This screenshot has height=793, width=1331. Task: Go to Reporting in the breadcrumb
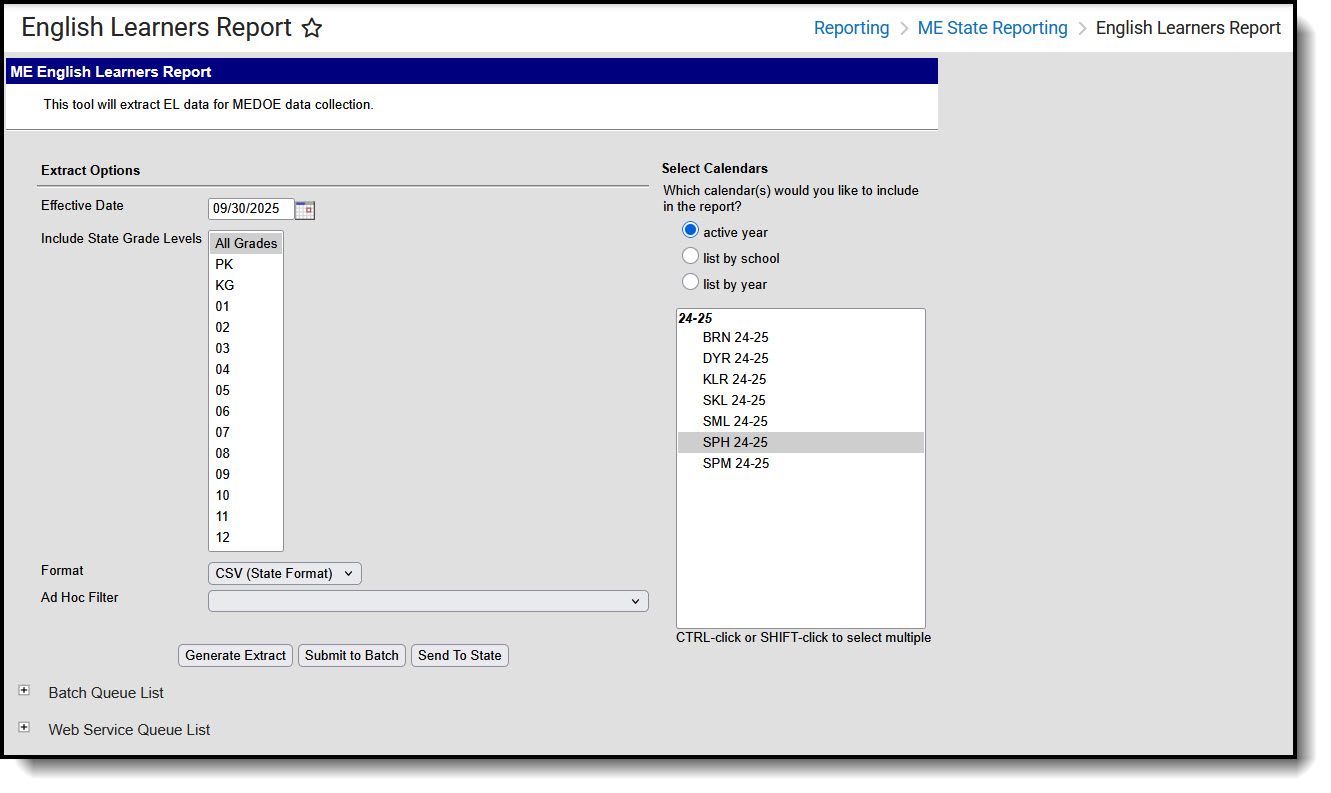tap(852, 28)
